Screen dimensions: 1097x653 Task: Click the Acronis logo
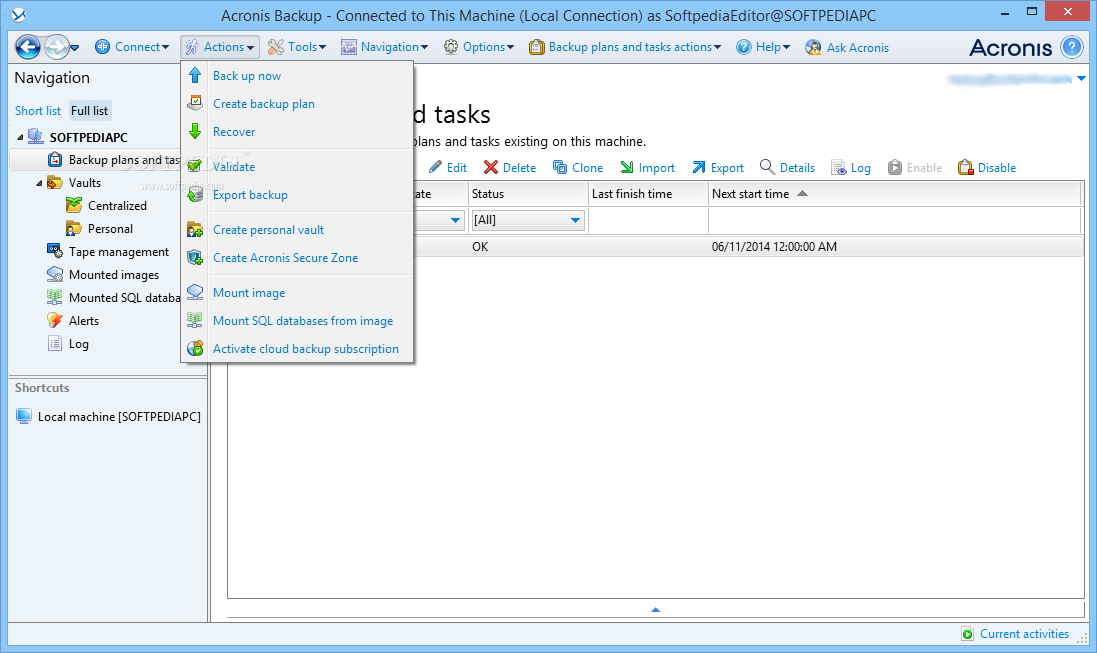[x=1010, y=47]
